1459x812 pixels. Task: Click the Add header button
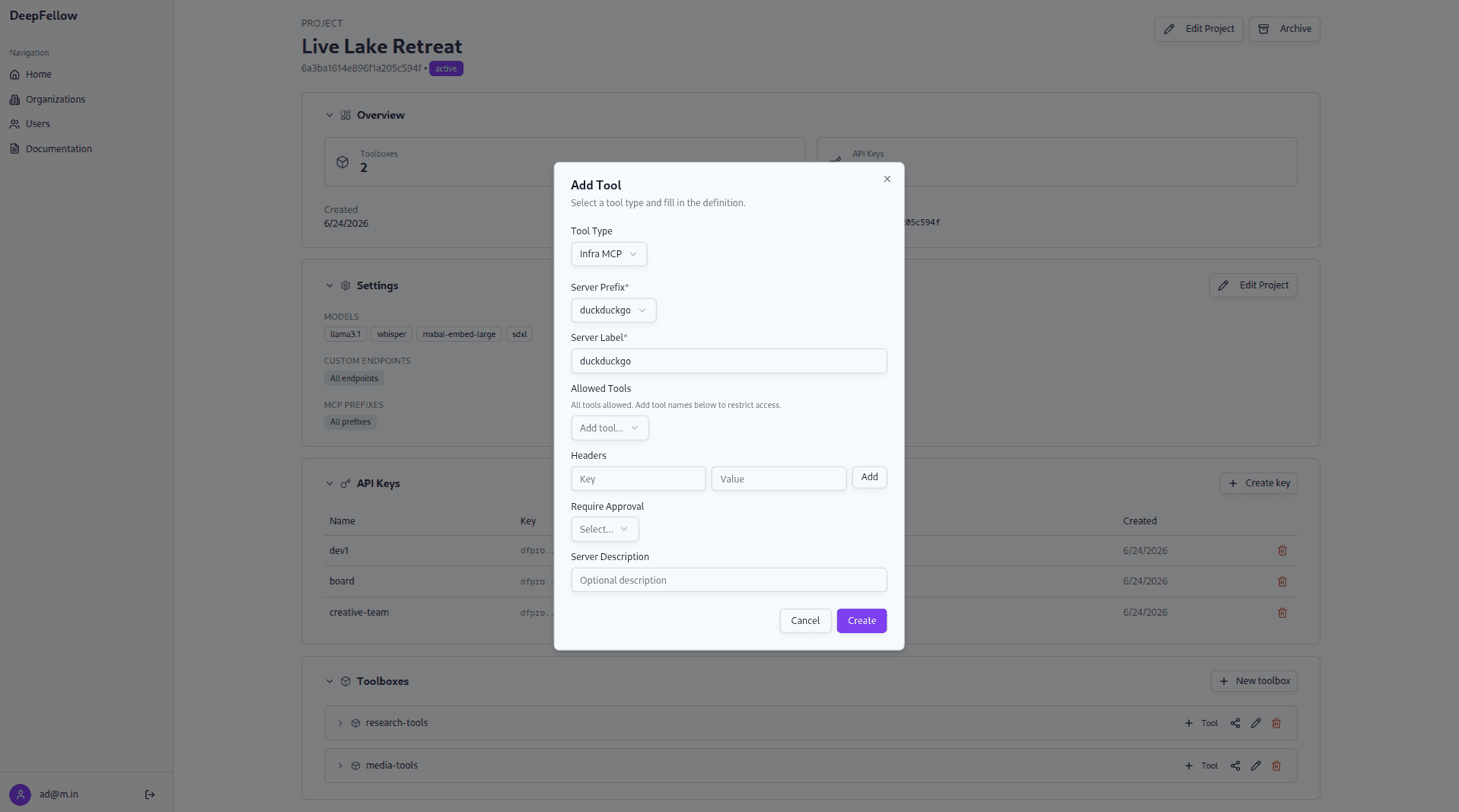(869, 477)
